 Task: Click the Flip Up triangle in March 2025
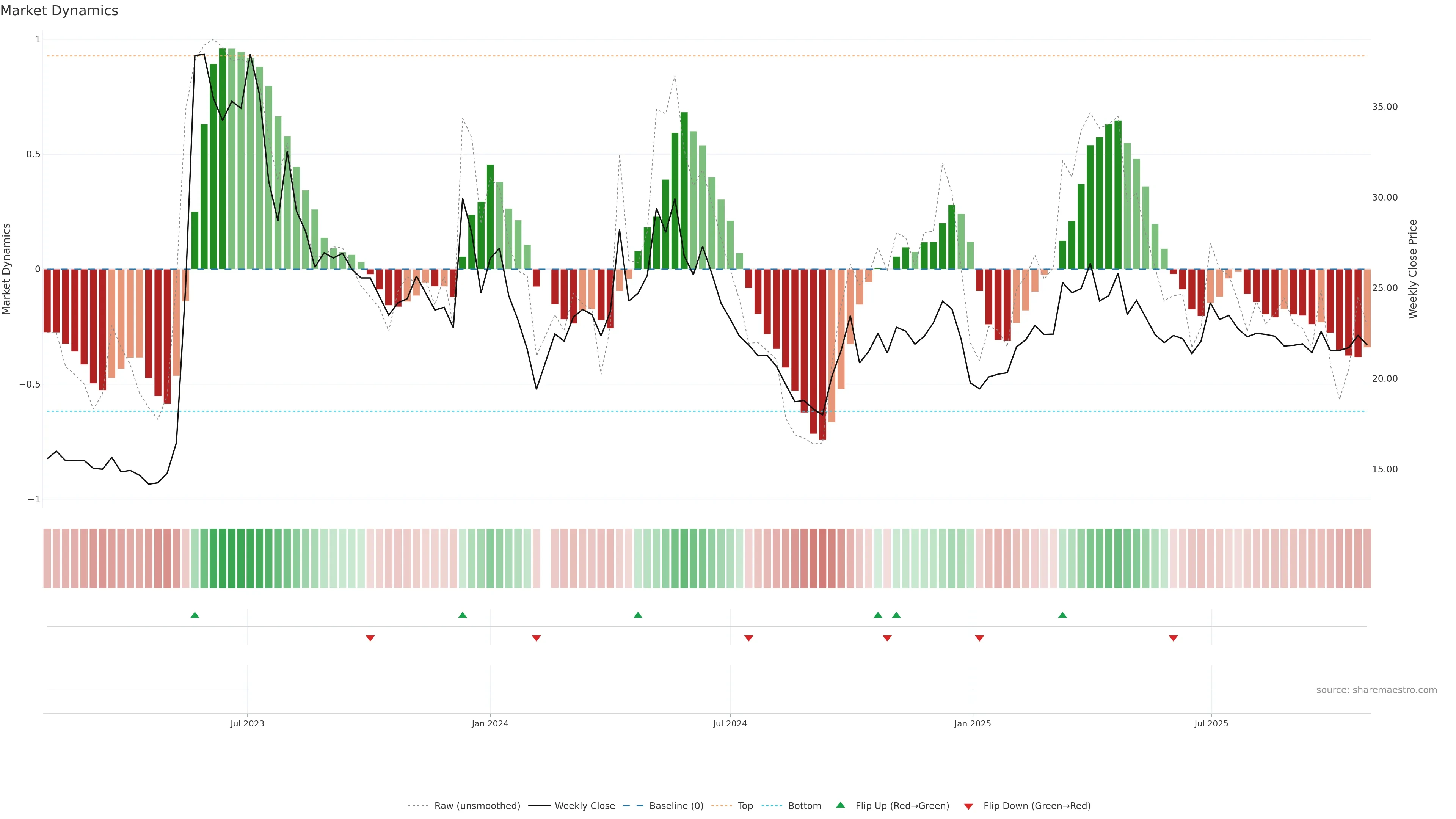click(1062, 615)
